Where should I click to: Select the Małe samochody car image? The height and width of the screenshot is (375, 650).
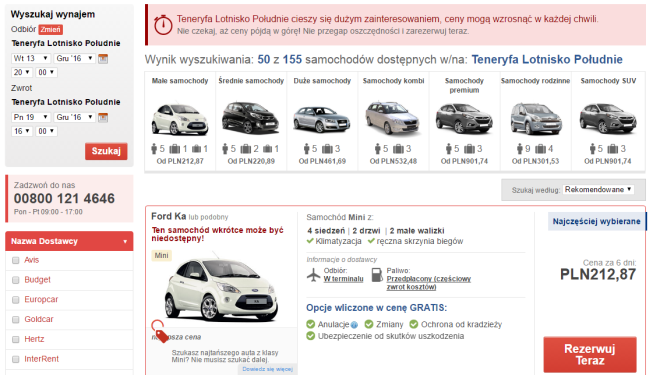pyautogui.click(x=180, y=119)
